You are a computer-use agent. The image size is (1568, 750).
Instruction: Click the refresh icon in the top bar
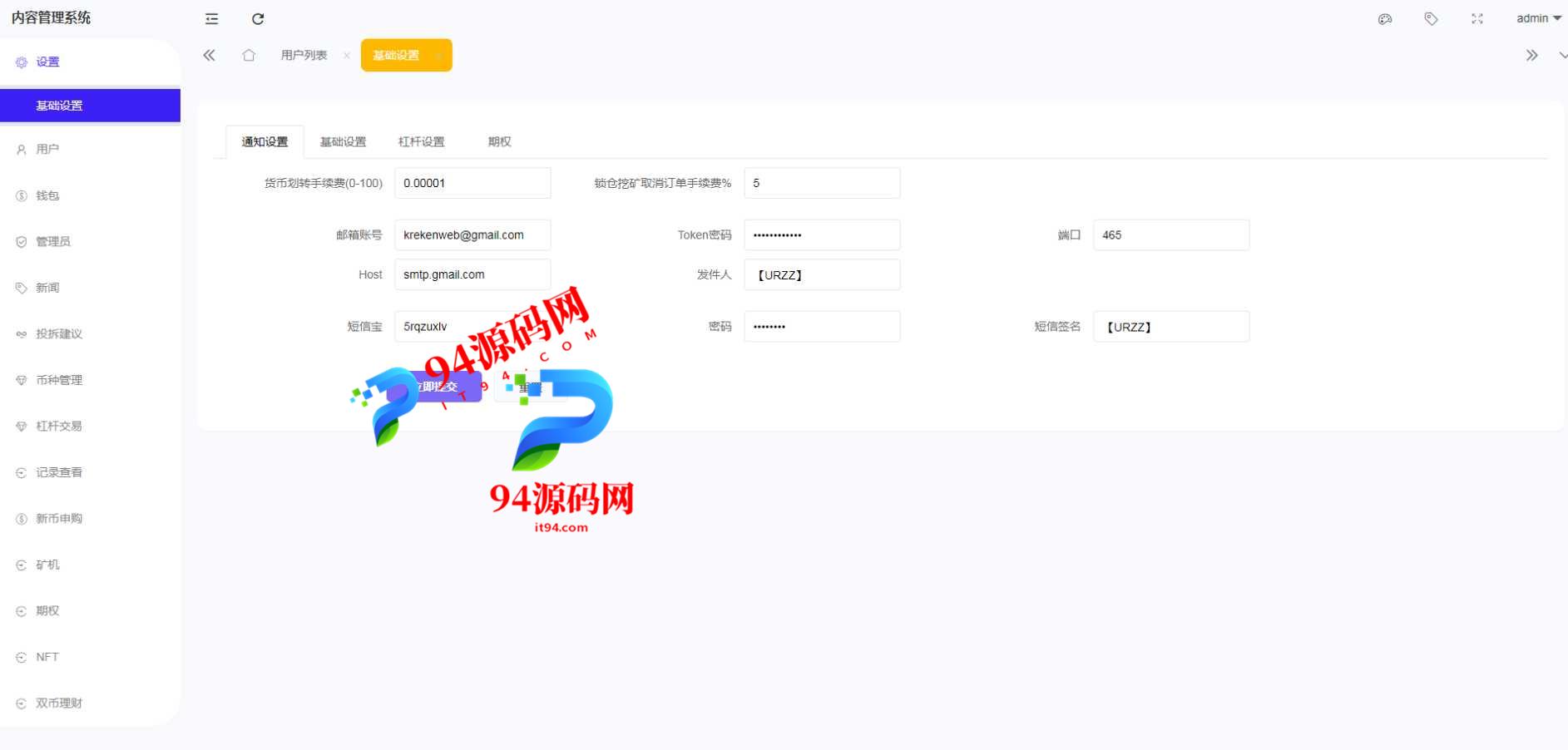click(258, 18)
